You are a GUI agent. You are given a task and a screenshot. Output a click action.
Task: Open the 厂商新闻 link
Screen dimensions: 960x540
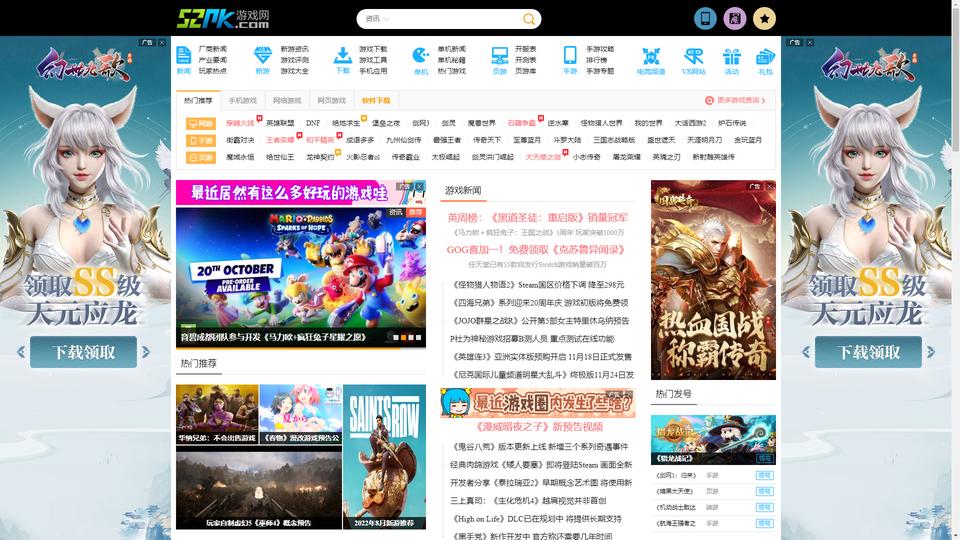pos(212,49)
